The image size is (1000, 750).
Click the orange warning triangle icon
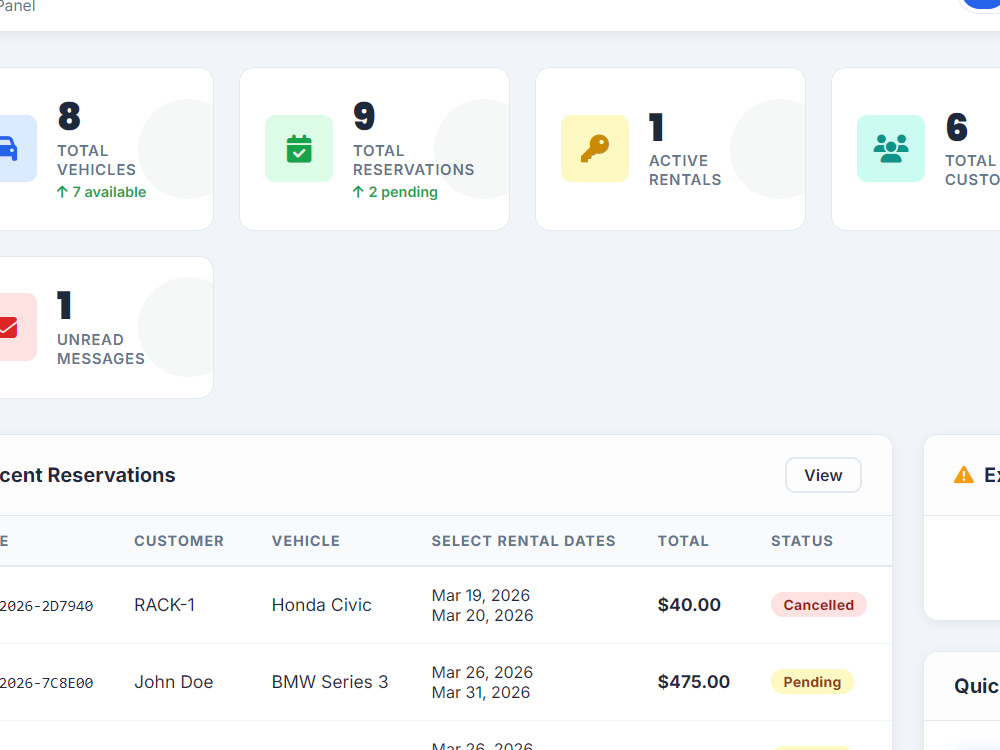(964, 475)
